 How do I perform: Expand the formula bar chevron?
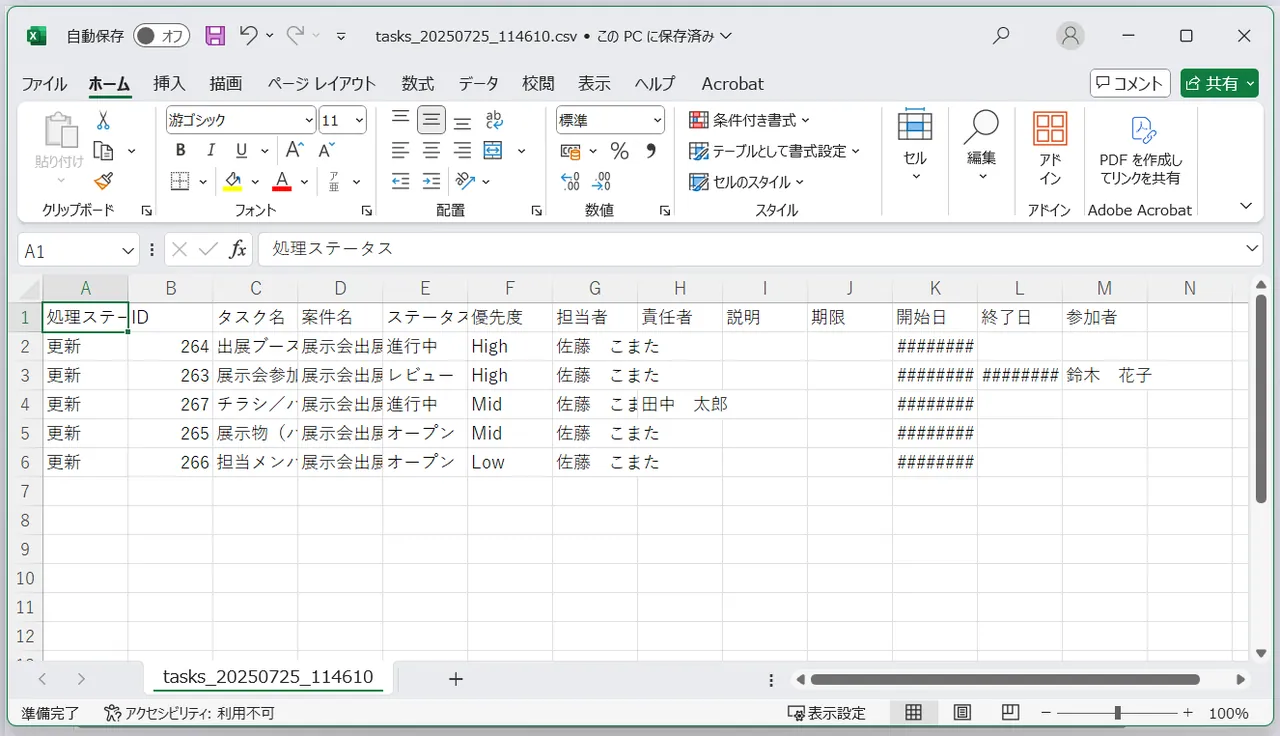coord(1254,249)
